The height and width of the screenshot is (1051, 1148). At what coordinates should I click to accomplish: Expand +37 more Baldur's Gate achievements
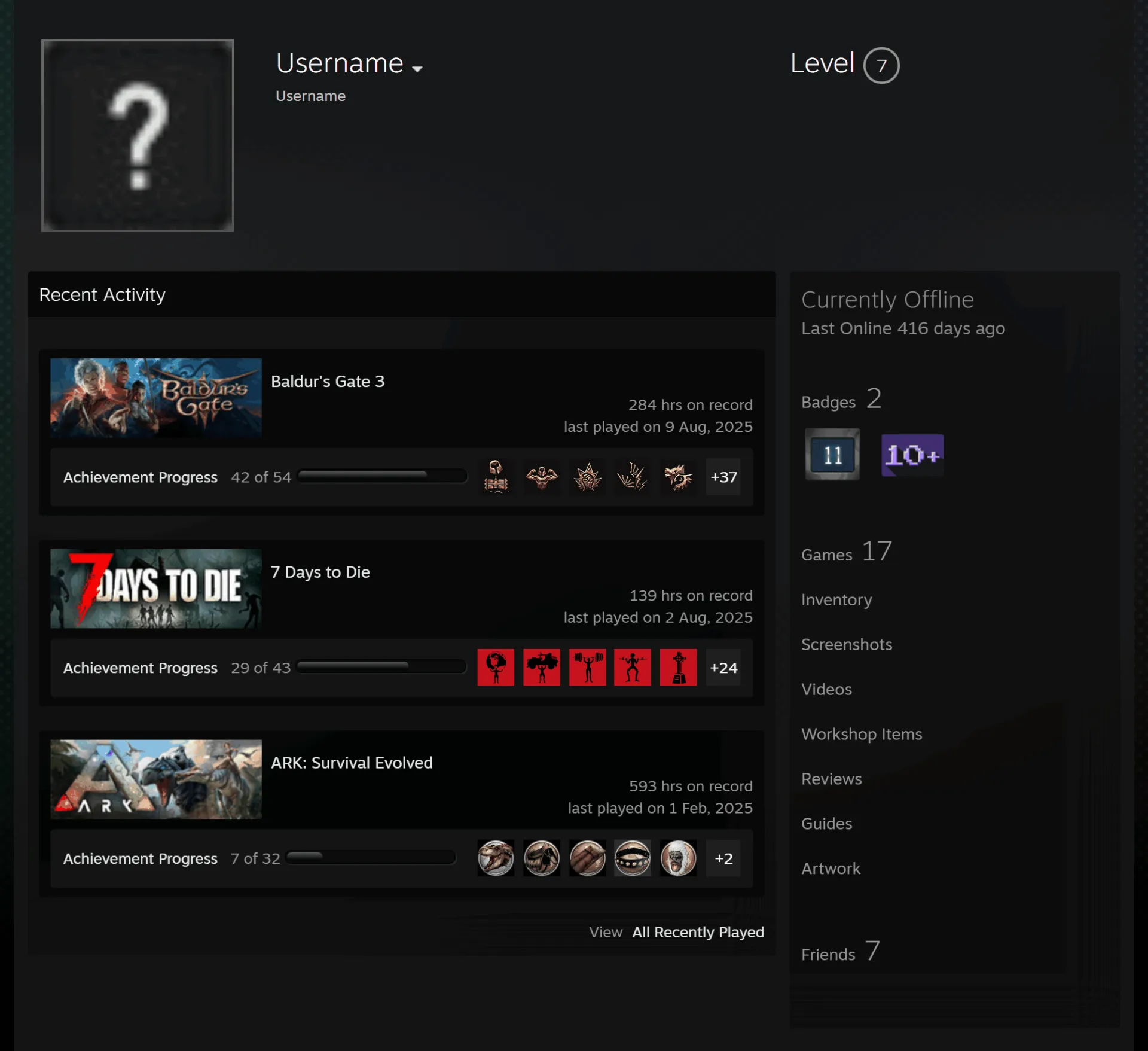point(723,477)
